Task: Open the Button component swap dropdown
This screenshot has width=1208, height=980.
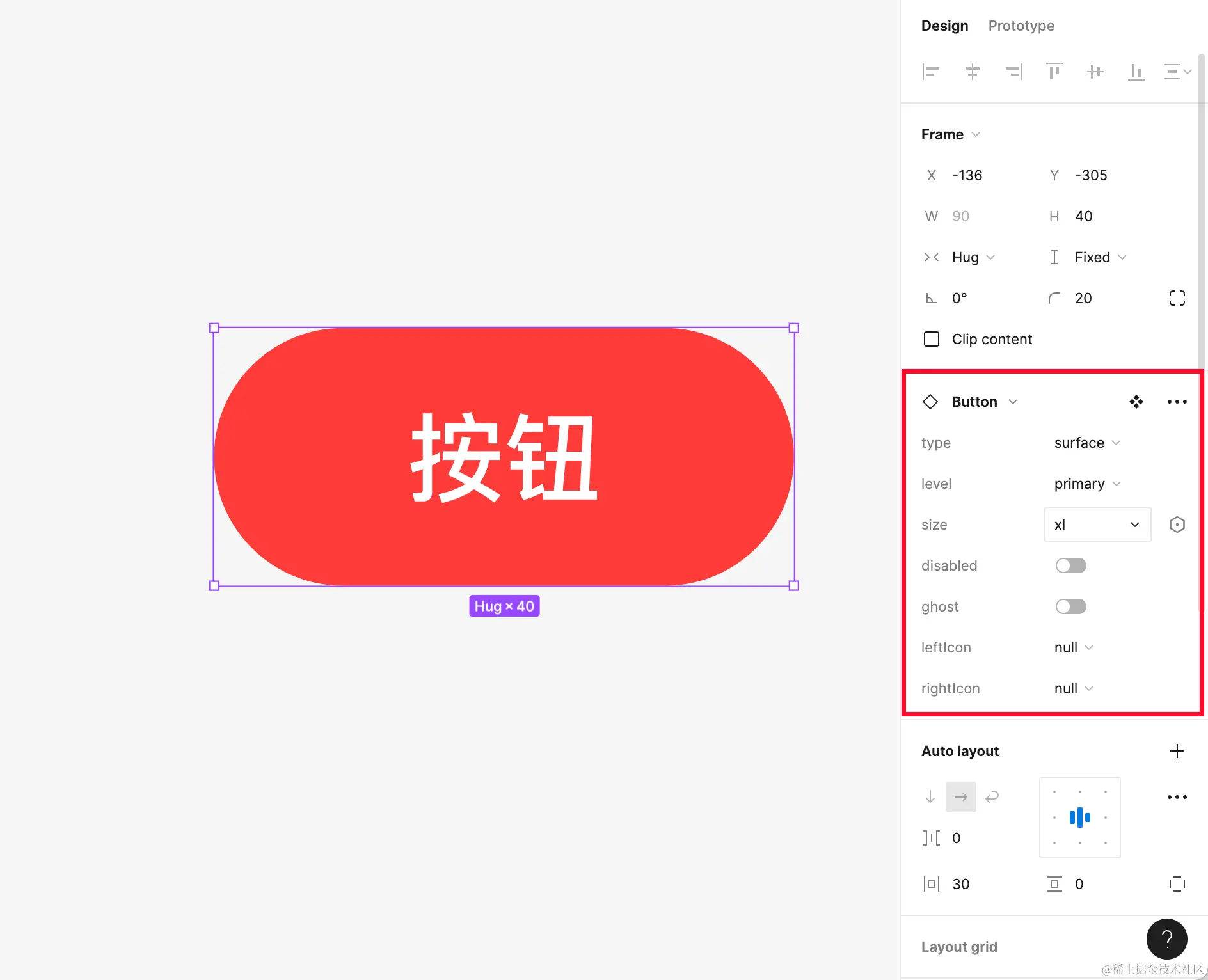Action: (985, 402)
